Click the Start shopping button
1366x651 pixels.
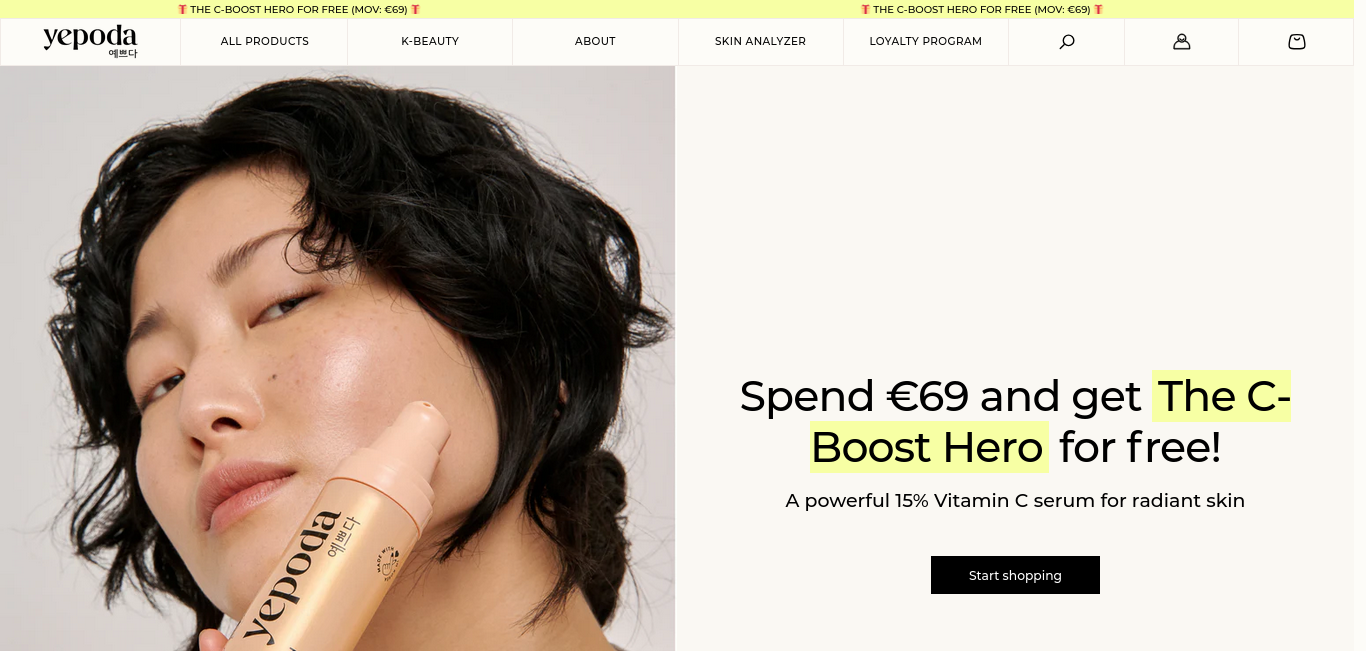pos(1015,575)
